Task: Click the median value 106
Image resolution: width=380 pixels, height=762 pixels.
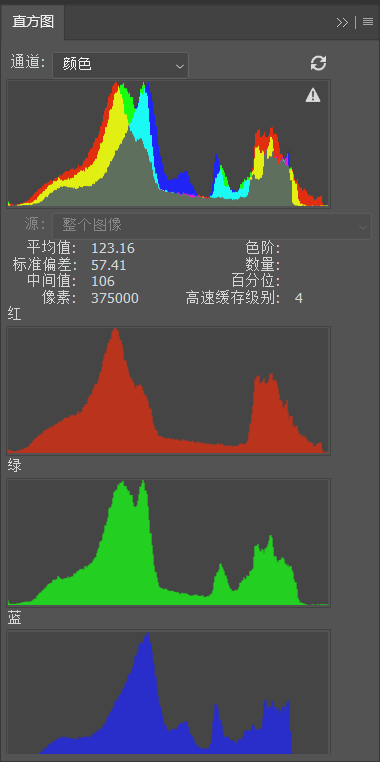Action: 103,281
